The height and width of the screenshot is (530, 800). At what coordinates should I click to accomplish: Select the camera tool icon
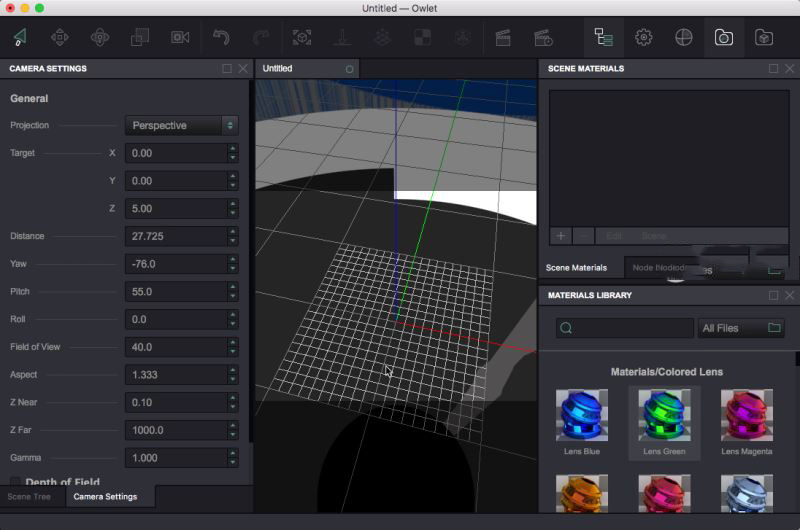(180, 37)
